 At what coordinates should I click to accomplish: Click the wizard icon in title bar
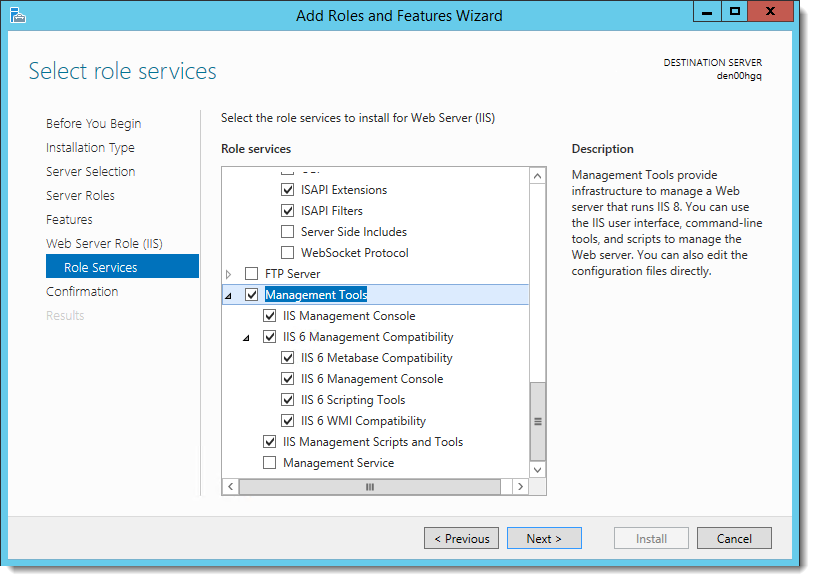tap(19, 15)
